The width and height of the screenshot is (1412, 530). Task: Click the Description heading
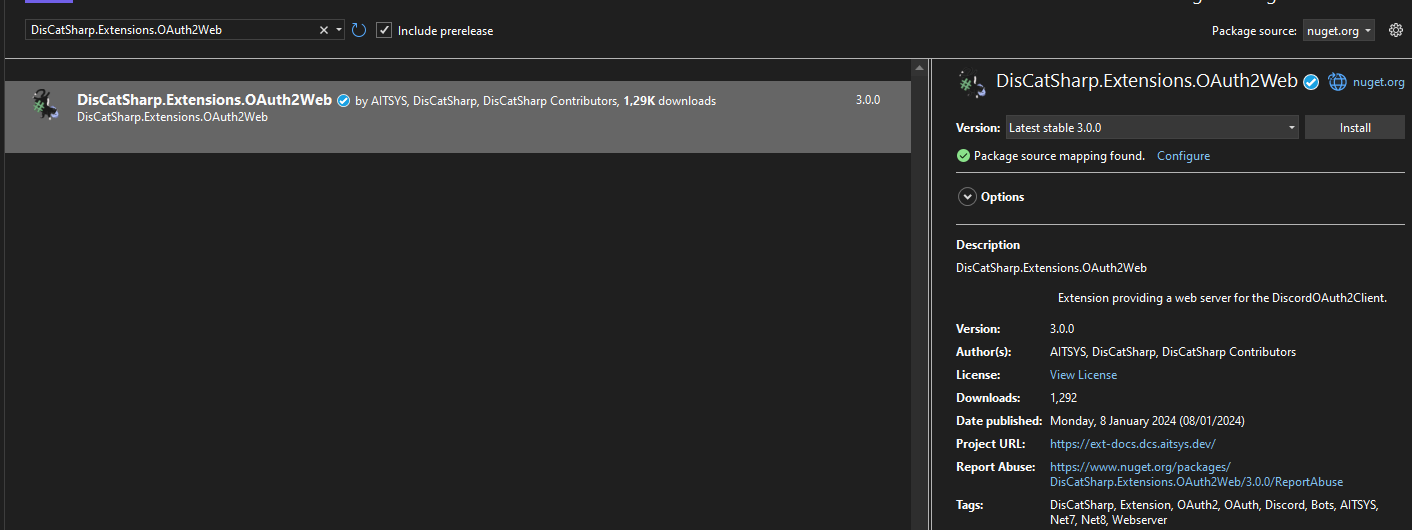coord(988,245)
